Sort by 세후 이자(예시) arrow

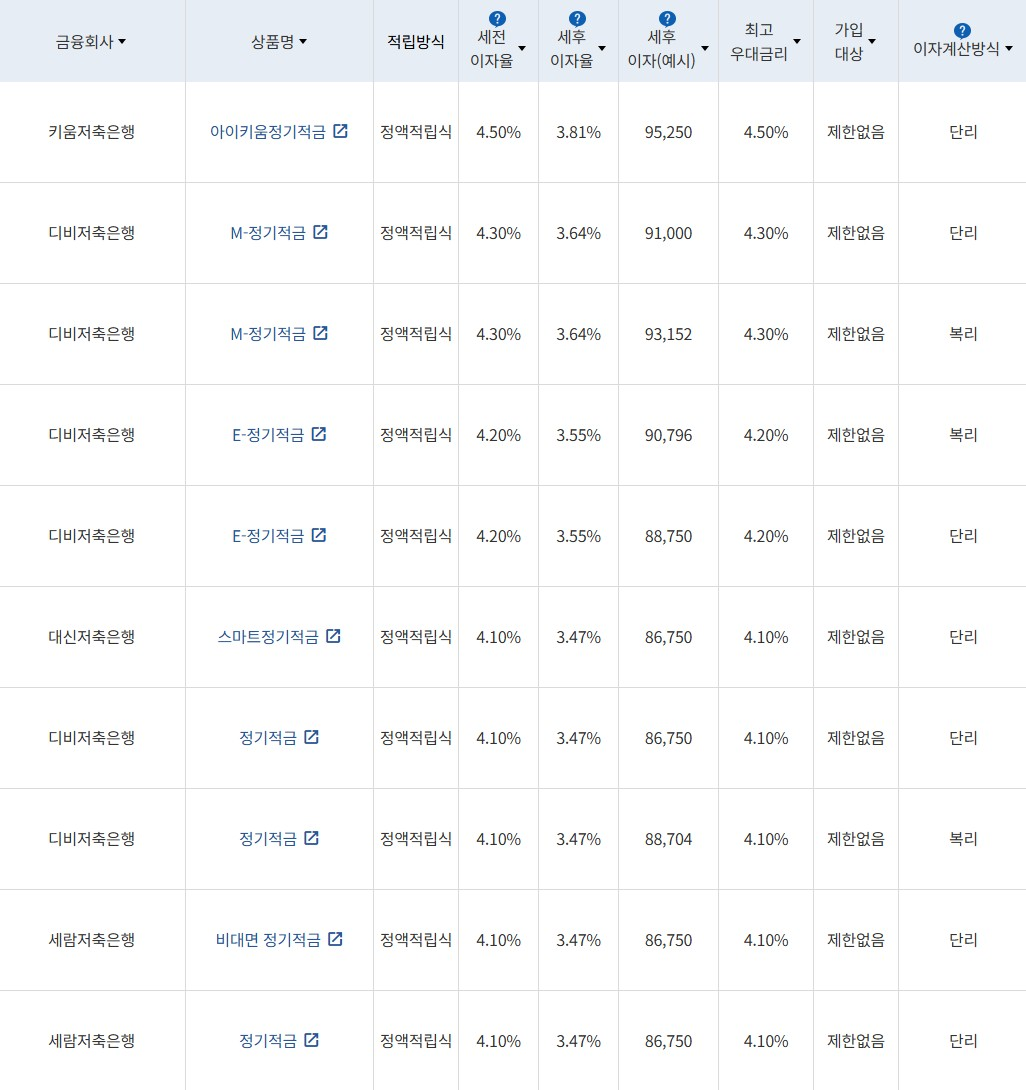point(705,48)
